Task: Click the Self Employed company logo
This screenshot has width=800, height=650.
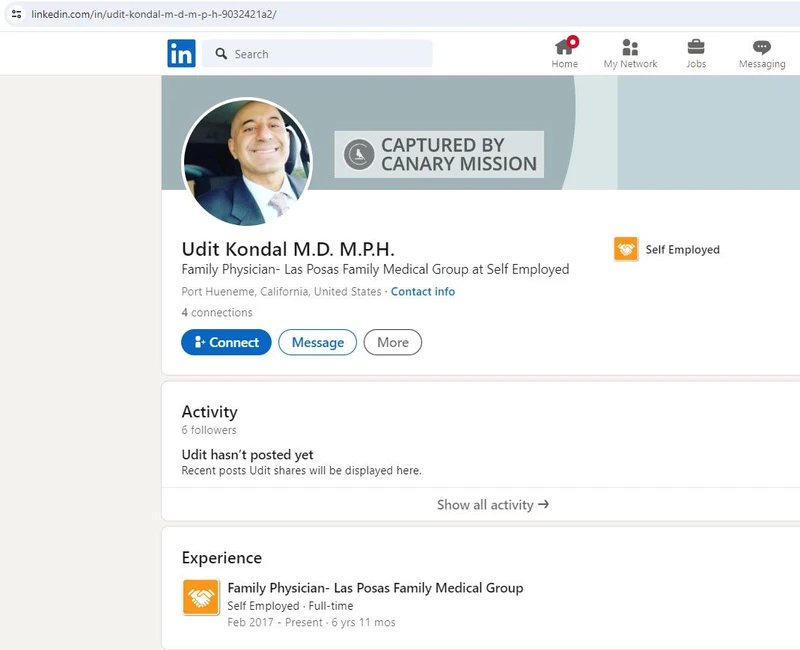Action: [628, 249]
